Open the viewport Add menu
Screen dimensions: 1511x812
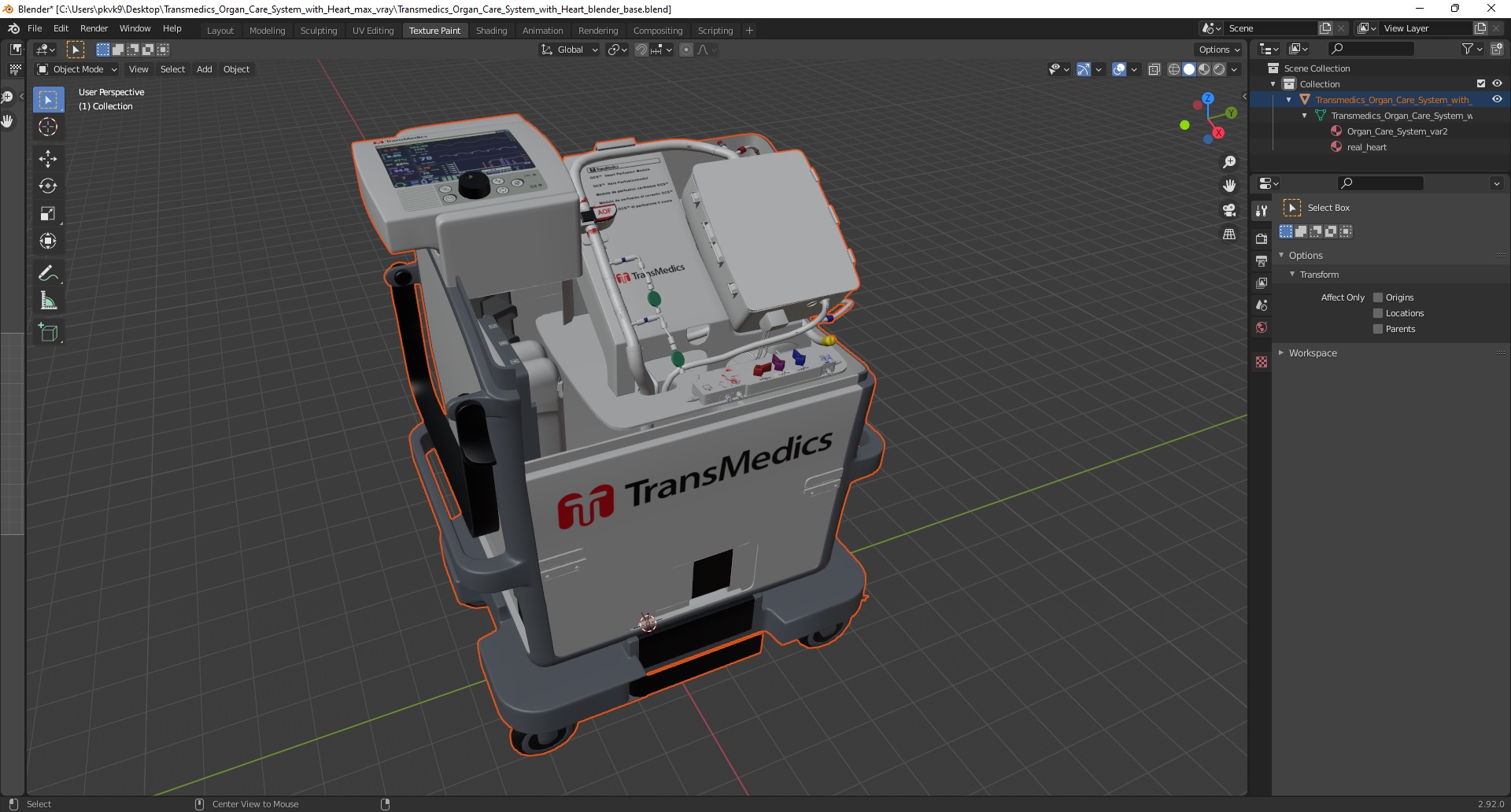[x=204, y=69]
